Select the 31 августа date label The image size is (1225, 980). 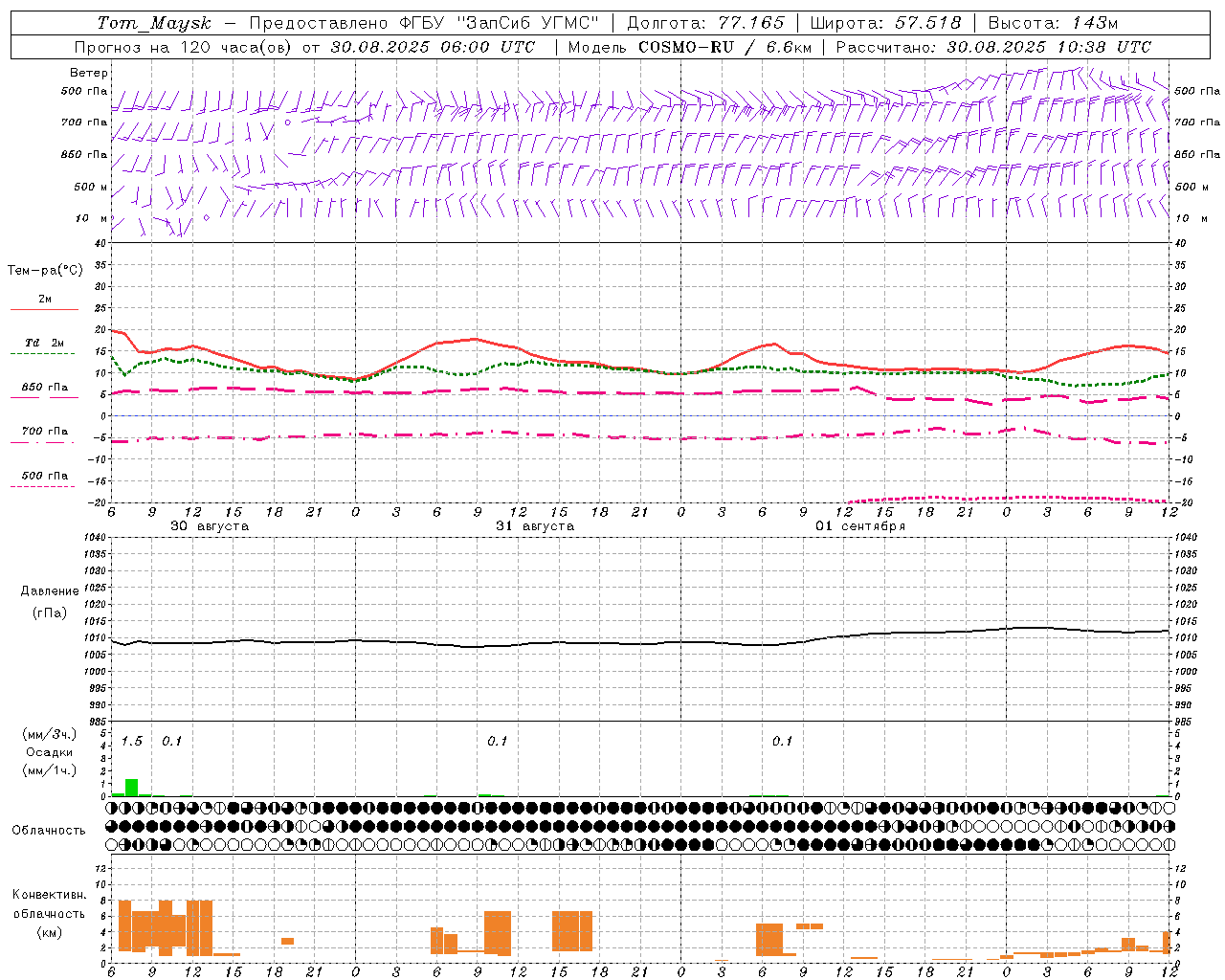[535, 526]
